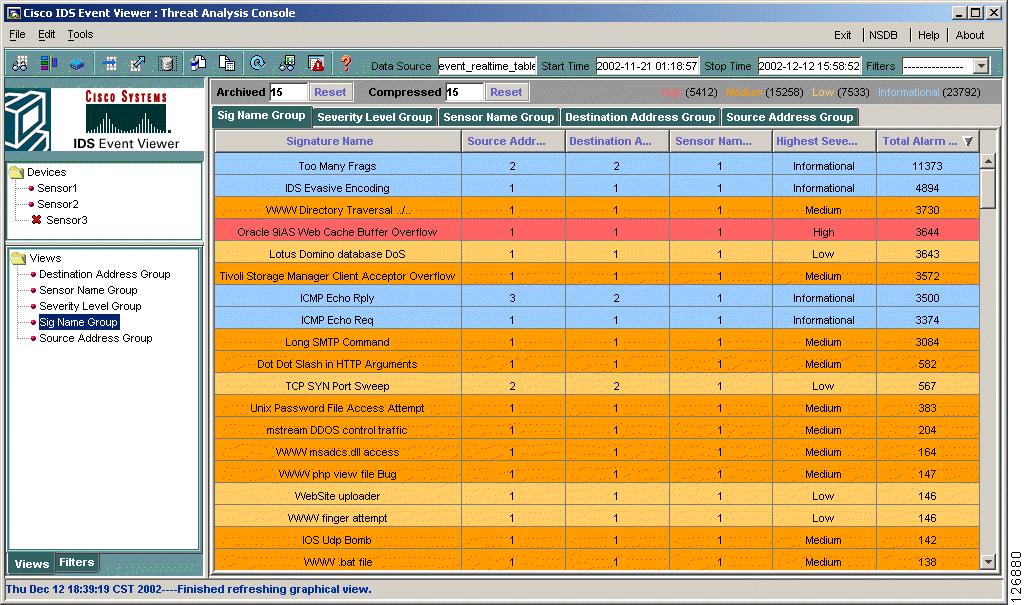Open the Edit menu

[46, 35]
